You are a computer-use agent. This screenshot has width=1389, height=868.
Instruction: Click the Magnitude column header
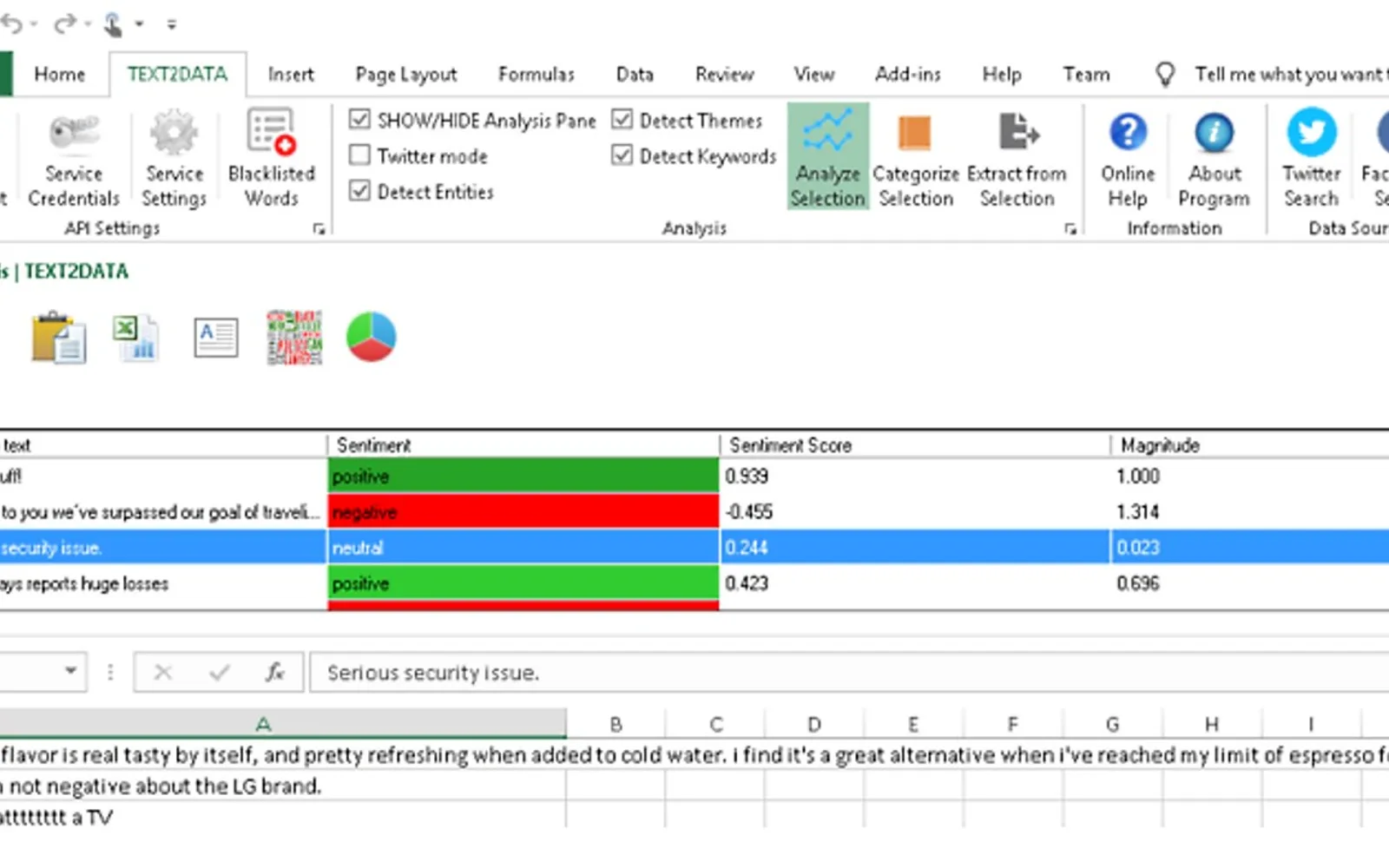click(1250, 445)
